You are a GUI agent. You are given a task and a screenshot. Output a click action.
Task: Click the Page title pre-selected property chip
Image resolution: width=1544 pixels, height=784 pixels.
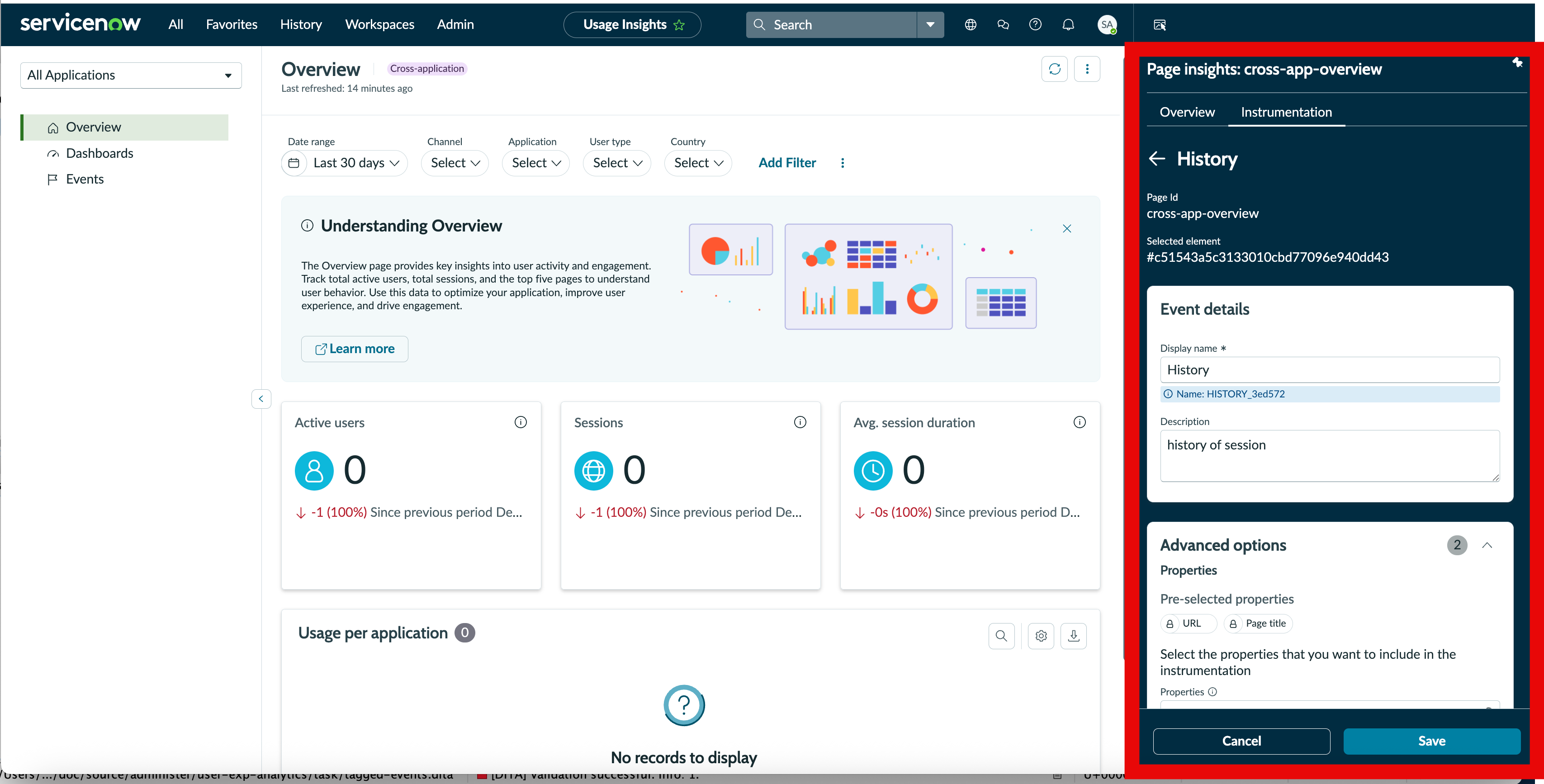coord(1258,623)
